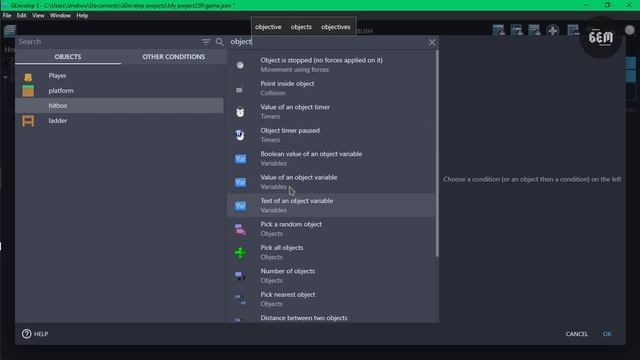Choose 'Value of an object variable' condition
640x360 pixels.
331,182
